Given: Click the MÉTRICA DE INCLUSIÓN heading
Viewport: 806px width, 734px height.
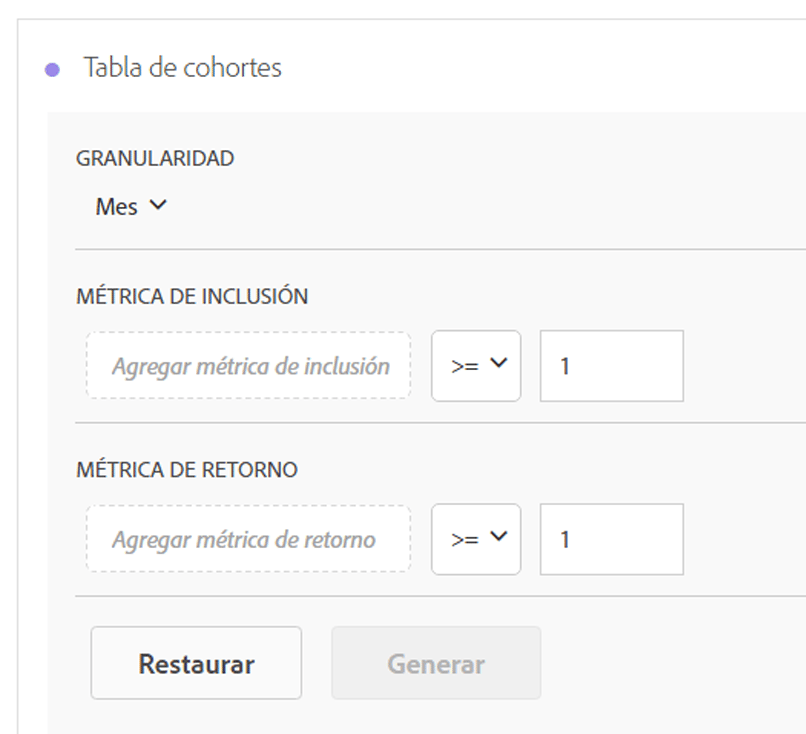Looking at the screenshot, I should (192, 296).
